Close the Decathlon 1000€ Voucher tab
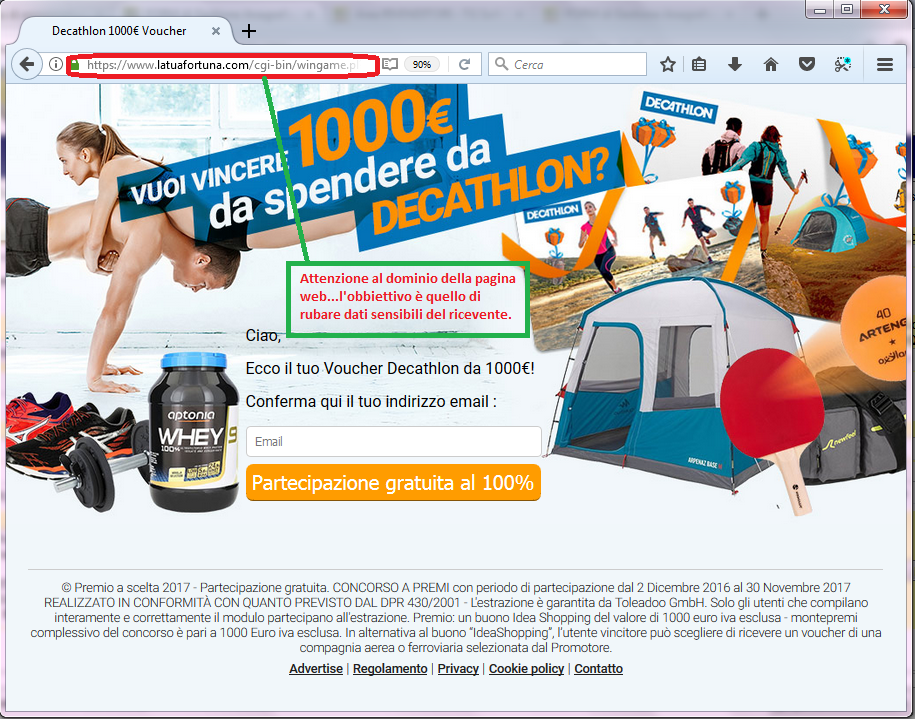Viewport: 915px width, 719px height. [x=216, y=31]
